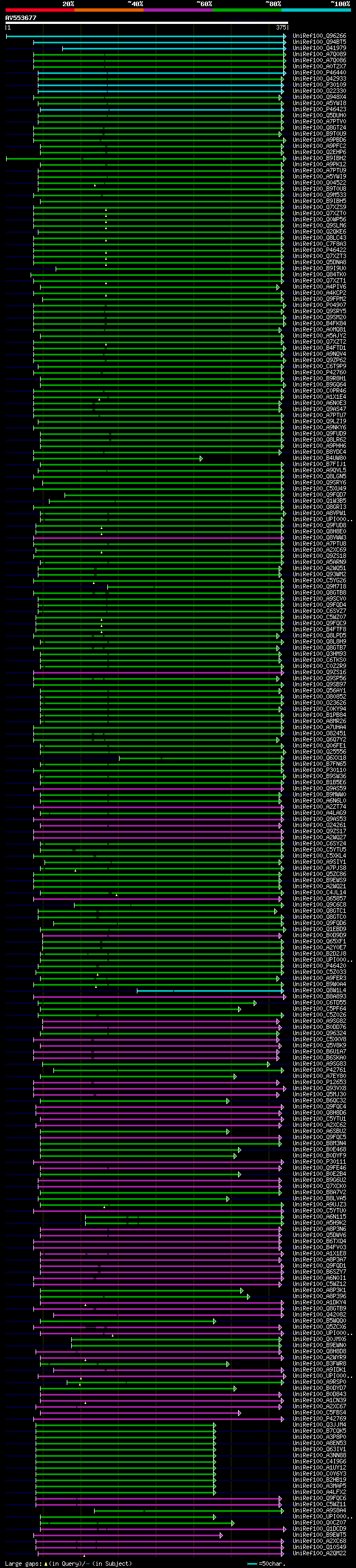This screenshot has height=1568, width=356.
Task: Select hit label UniRef100_C4JL14
Action: point(319,892)
